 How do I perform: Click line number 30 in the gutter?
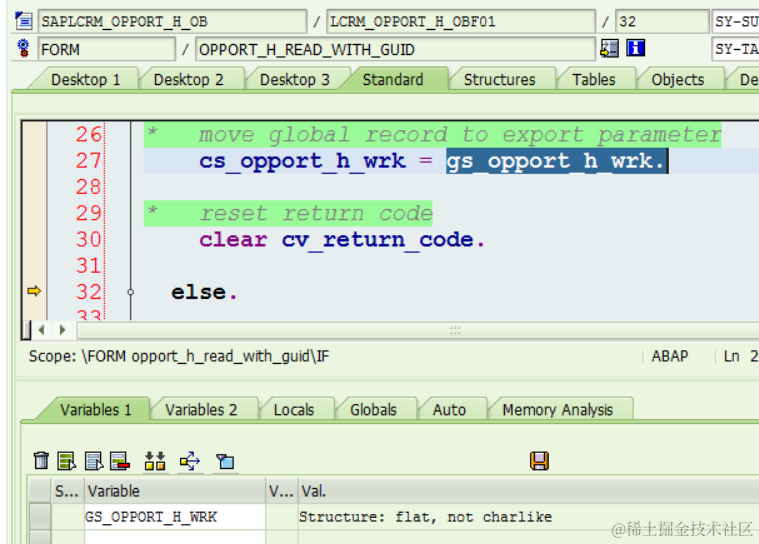(x=89, y=240)
